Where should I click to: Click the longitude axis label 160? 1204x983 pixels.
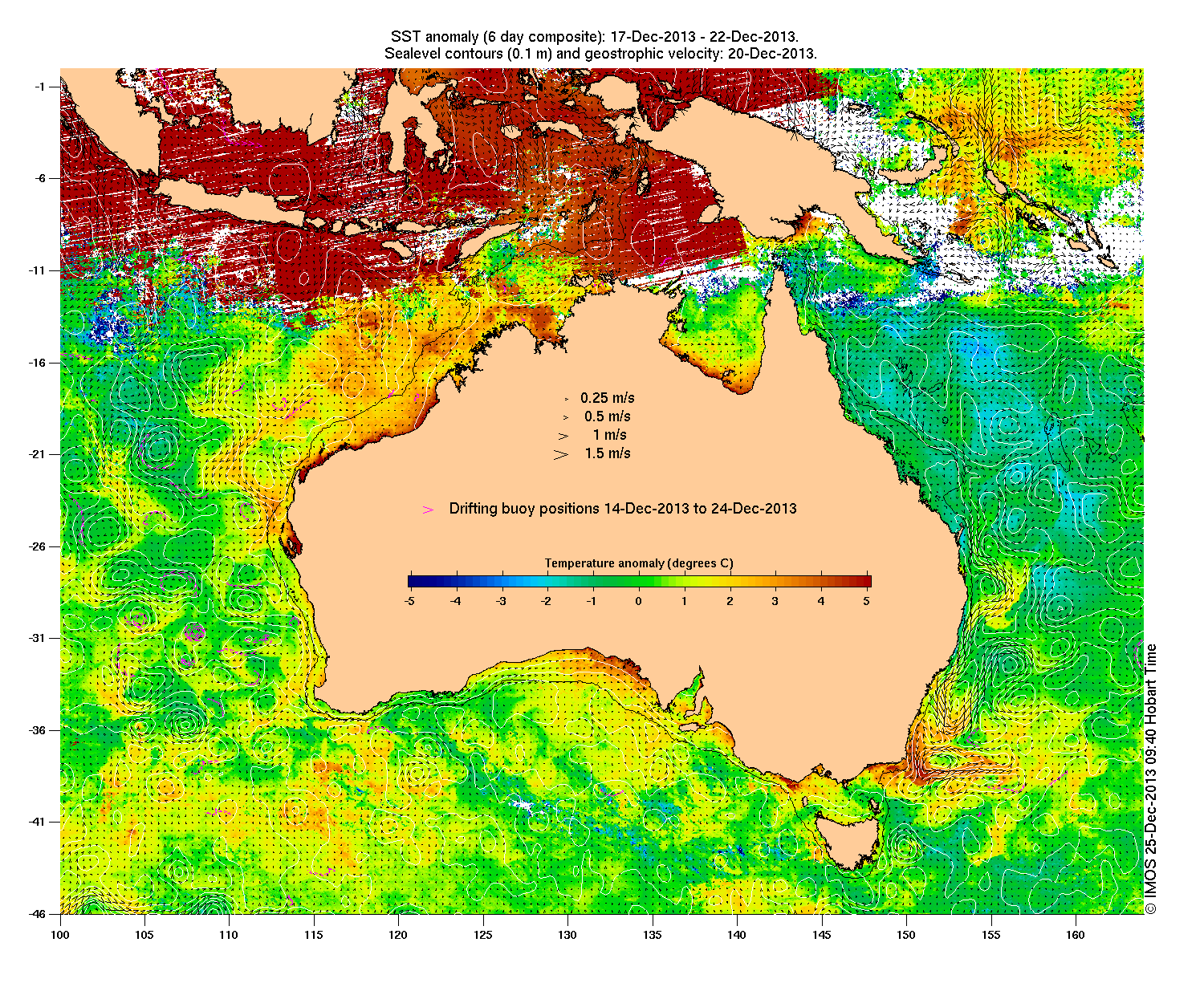point(1075,935)
